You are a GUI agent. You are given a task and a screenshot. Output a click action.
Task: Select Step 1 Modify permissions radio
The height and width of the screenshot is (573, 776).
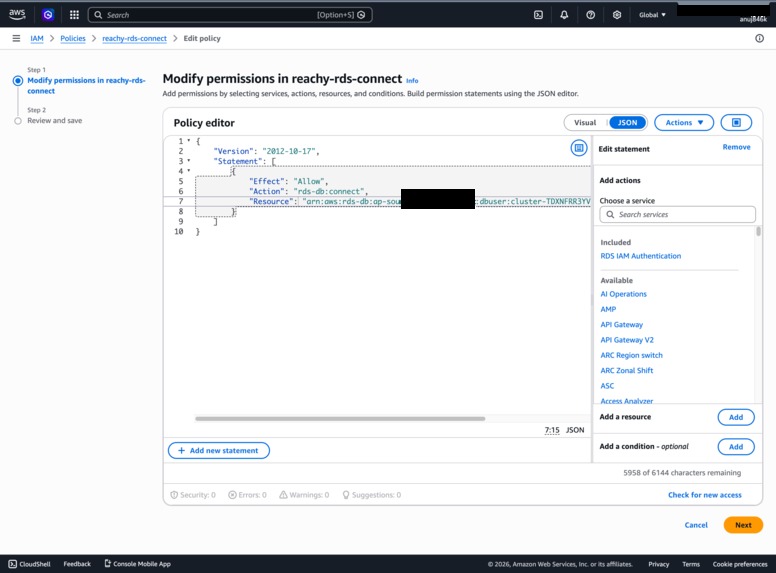click(18, 81)
